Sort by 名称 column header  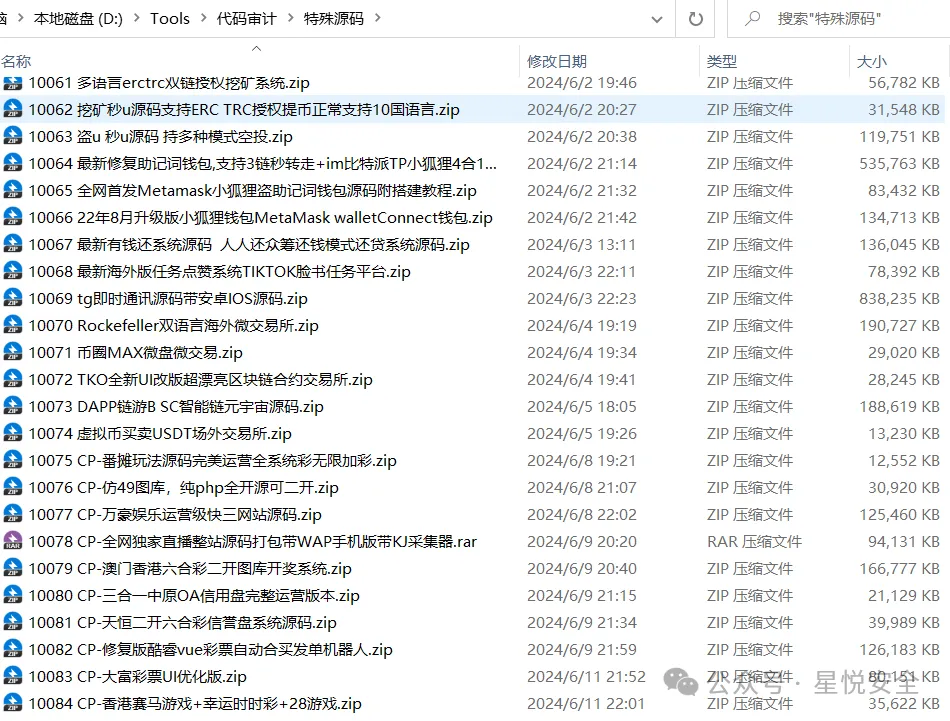click(16, 61)
